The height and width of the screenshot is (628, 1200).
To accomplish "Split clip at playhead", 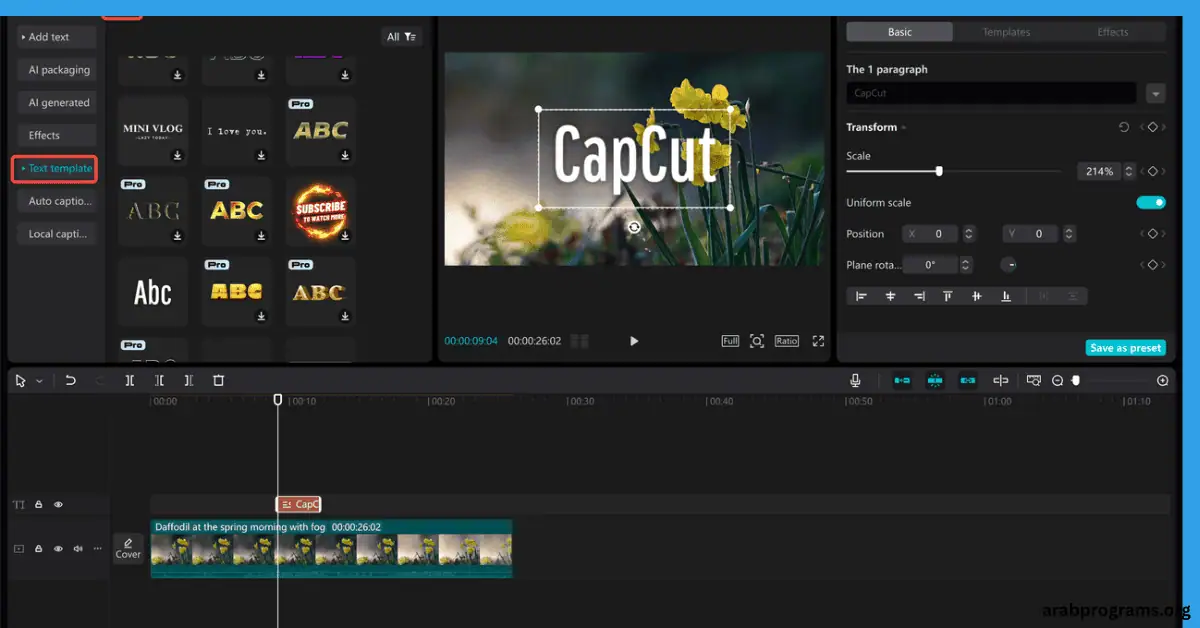I will click(130, 380).
